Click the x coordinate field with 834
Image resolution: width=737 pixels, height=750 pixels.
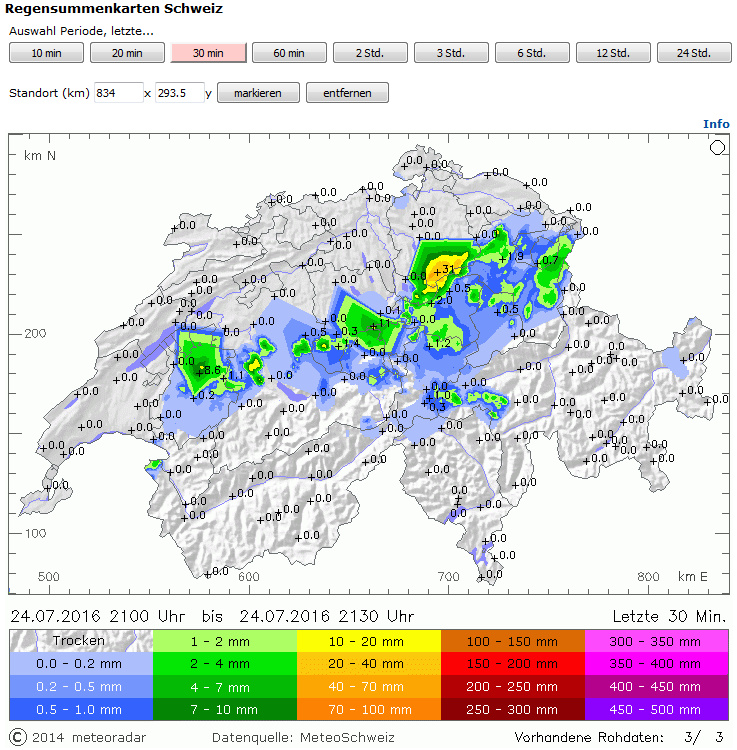[x=118, y=93]
